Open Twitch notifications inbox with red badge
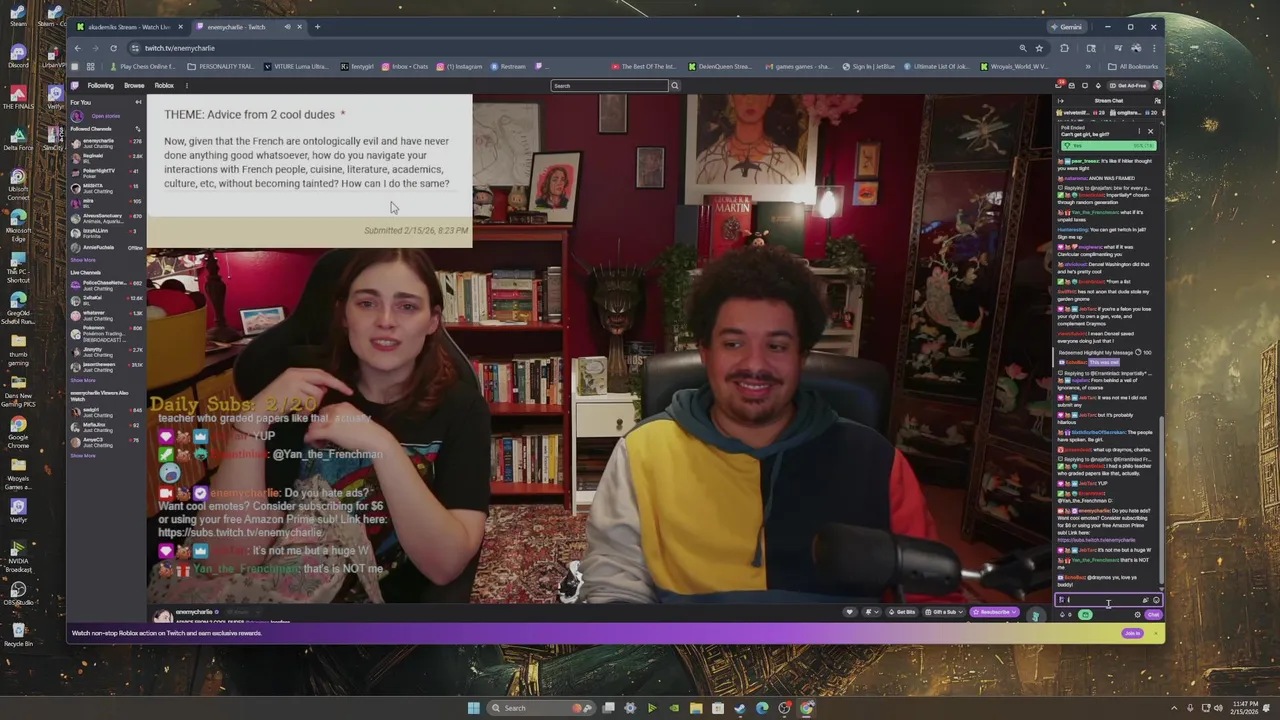Screen dimensions: 1280x720 point(1059,84)
